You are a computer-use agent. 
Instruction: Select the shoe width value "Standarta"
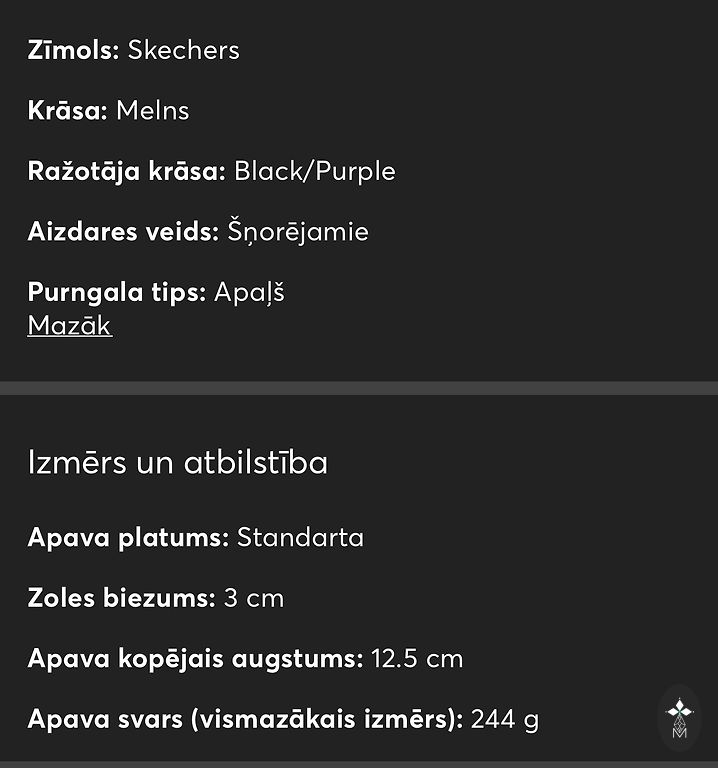point(300,538)
